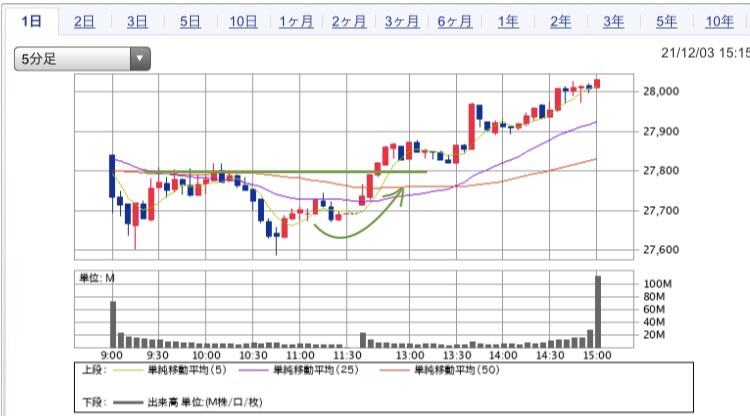Click the 10:00 time axis label
This screenshot has height=416, width=750.
click(x=206, y=355)
